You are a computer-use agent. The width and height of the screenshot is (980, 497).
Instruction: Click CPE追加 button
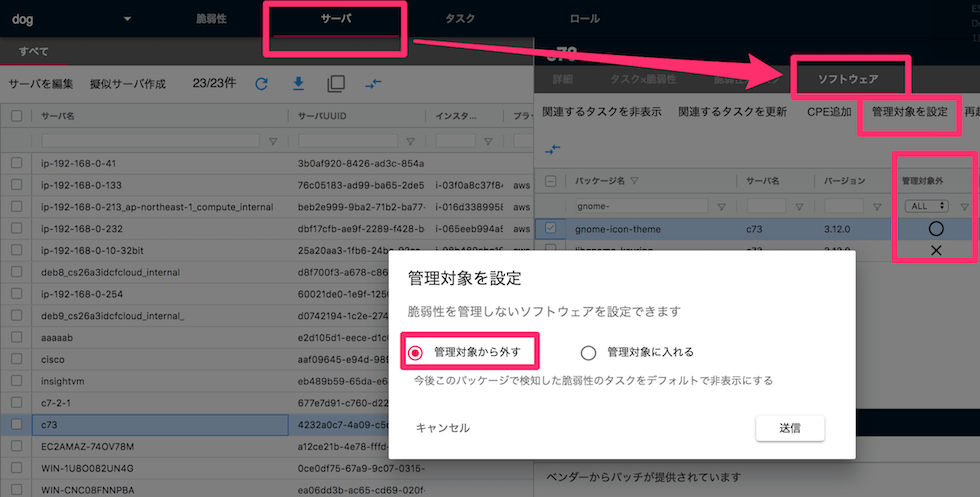click(829, 112)
